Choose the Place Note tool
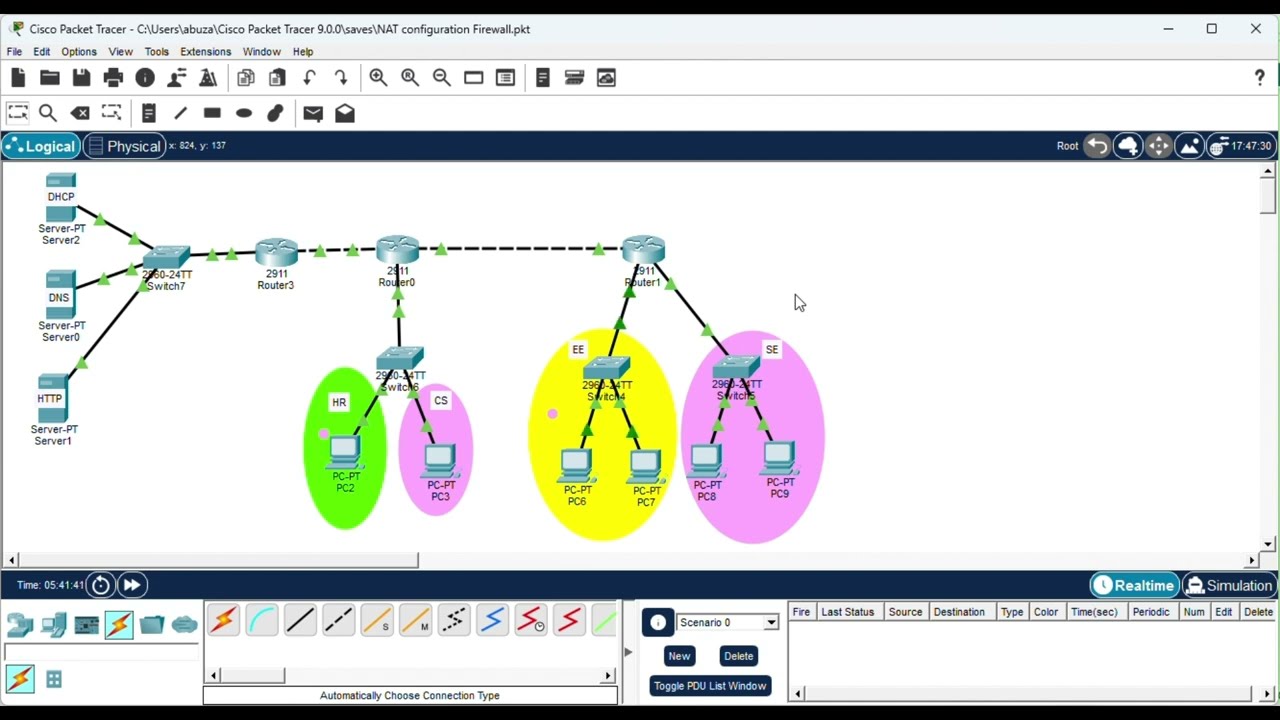 [149, 113]
